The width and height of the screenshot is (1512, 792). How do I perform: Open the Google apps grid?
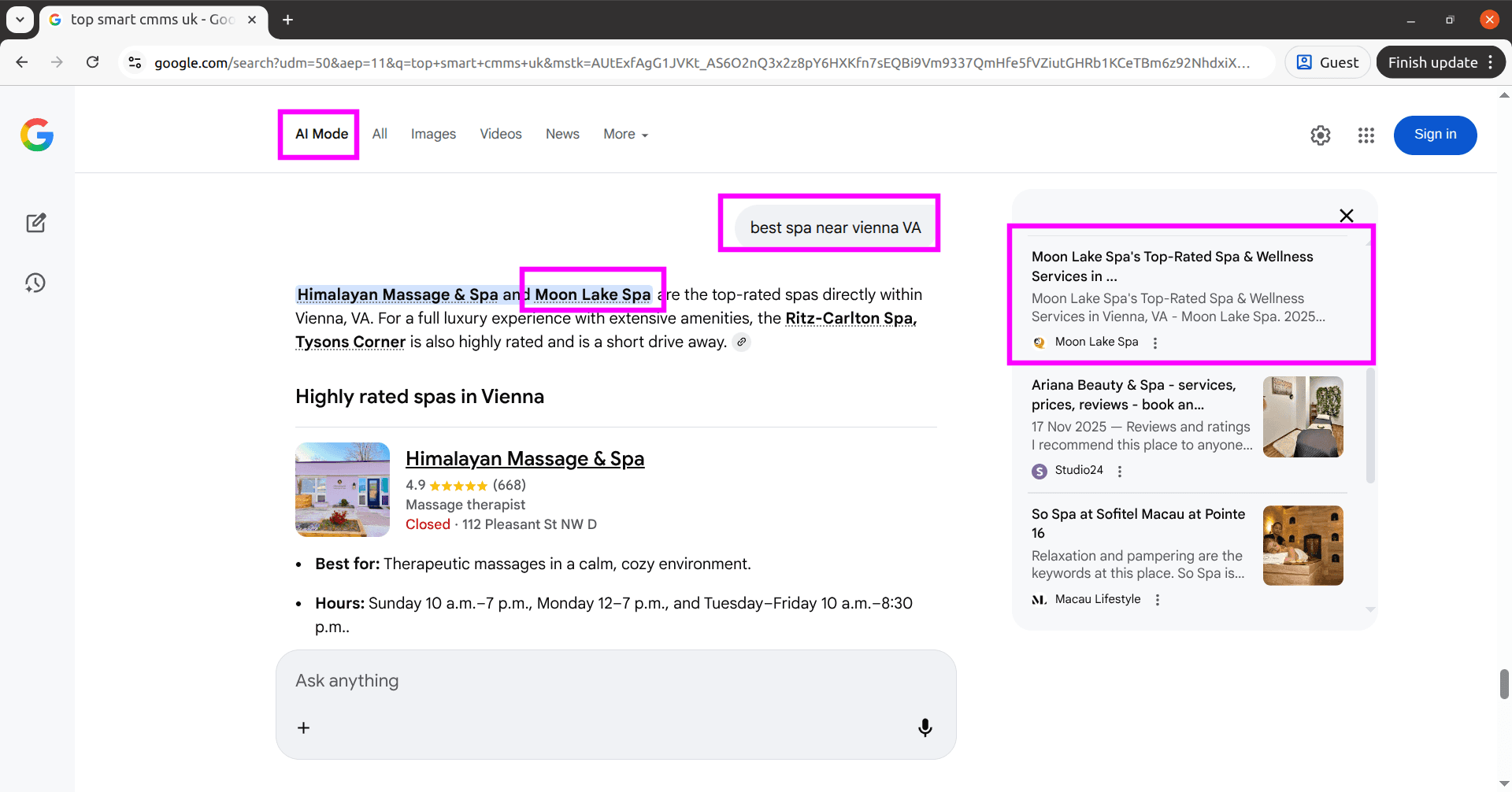point(1366,135)
